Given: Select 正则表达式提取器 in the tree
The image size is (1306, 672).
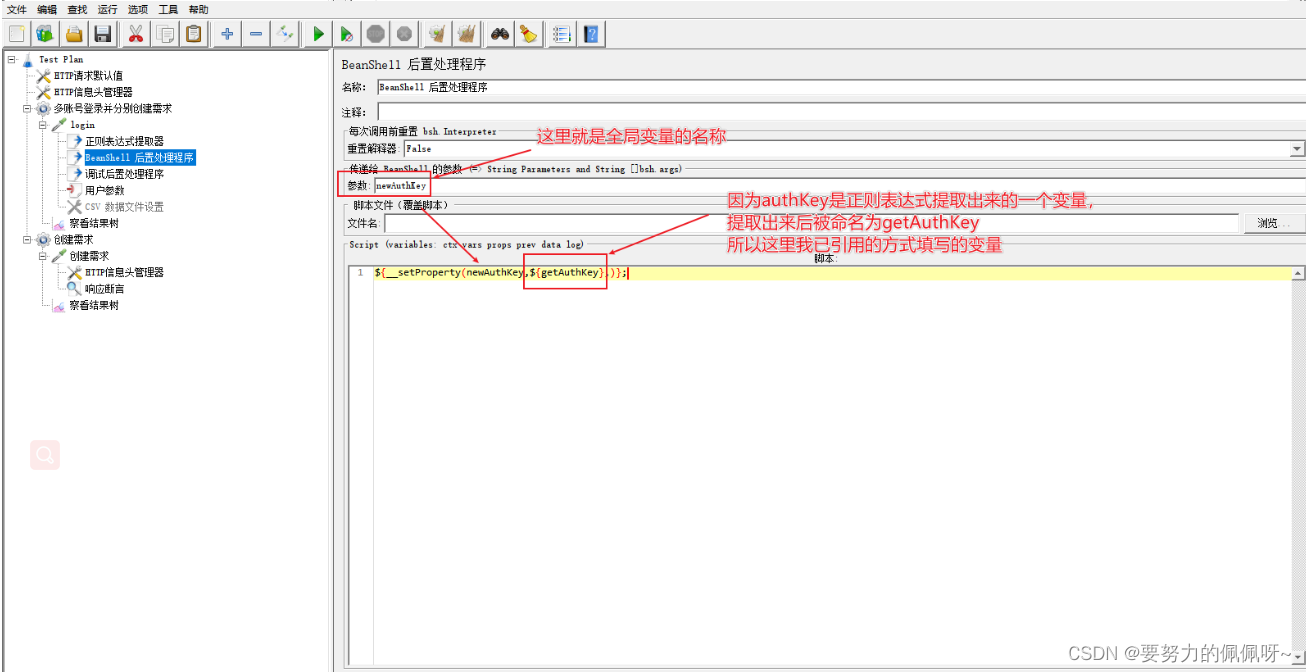Looking at the screenshot, I should tap(124, 141).
